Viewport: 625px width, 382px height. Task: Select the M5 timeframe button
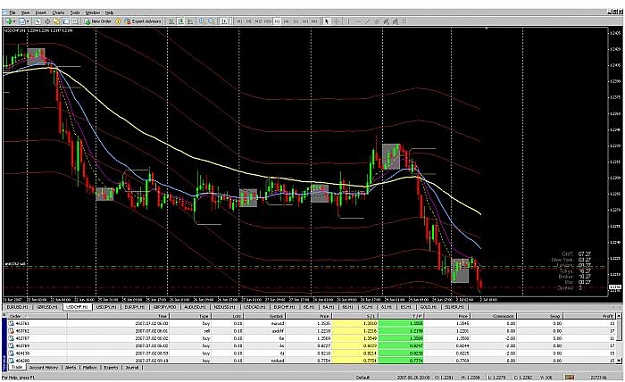[x=249, y=21]
